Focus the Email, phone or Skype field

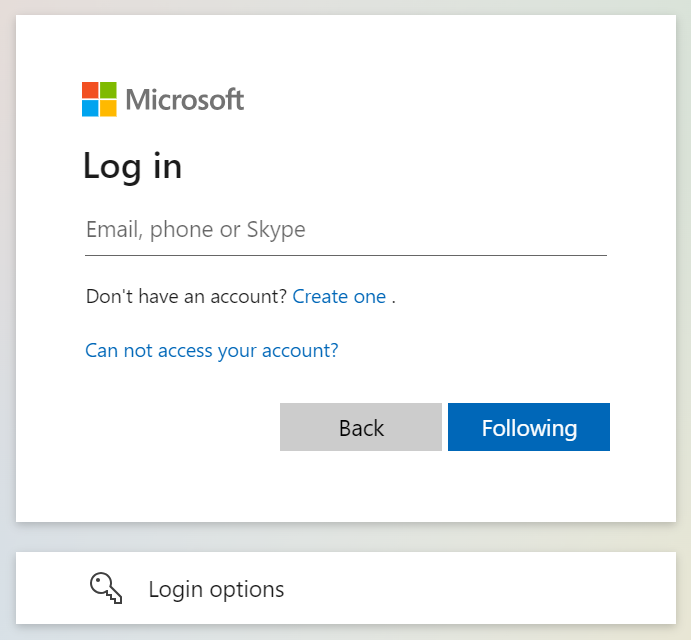point(345,230)
